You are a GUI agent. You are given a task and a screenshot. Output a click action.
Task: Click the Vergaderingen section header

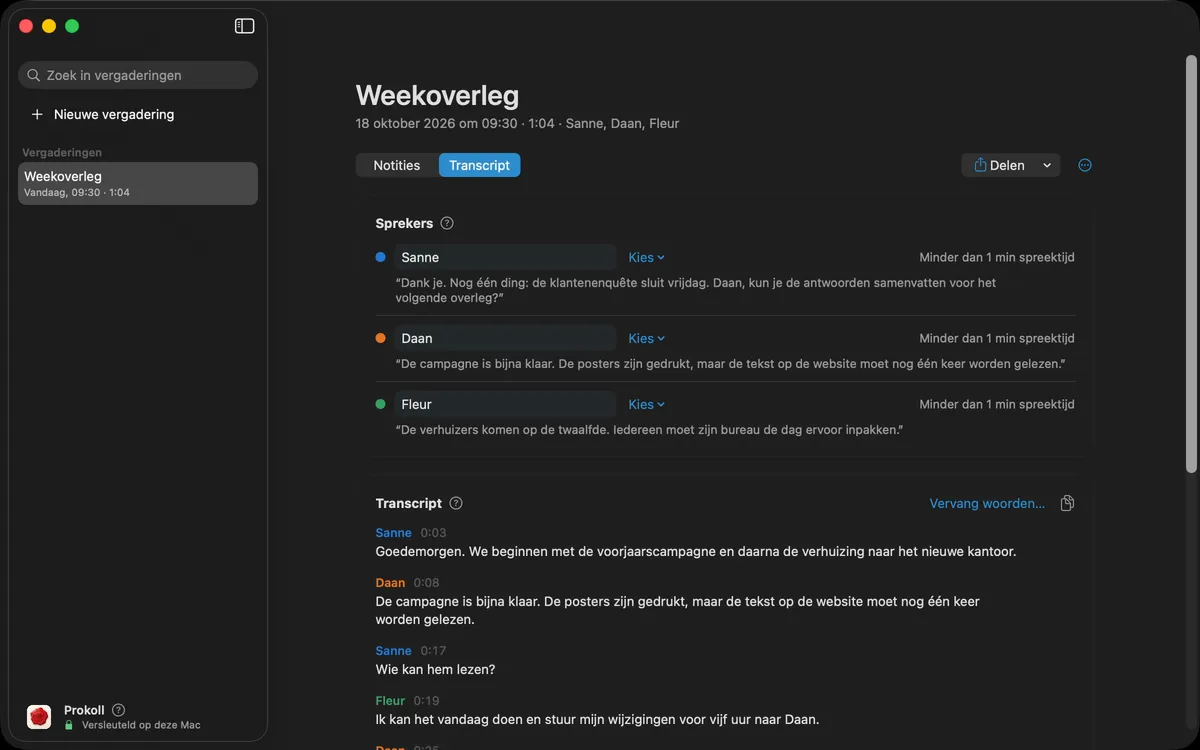click(62, 153)
